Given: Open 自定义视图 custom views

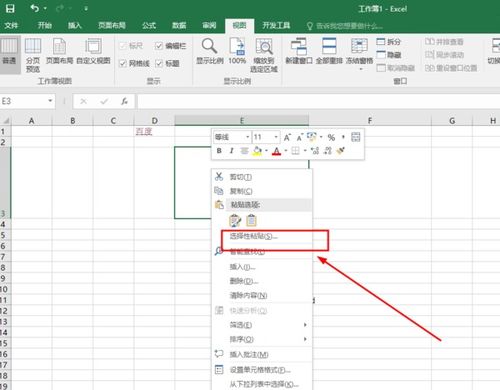Looking at the screenshot, I should click(93, 51).
